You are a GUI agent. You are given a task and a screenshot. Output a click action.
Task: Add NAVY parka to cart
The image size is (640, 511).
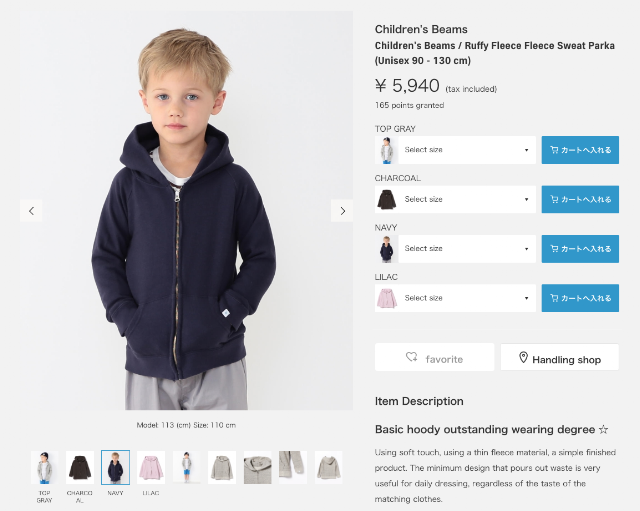[x=580, y=248]
